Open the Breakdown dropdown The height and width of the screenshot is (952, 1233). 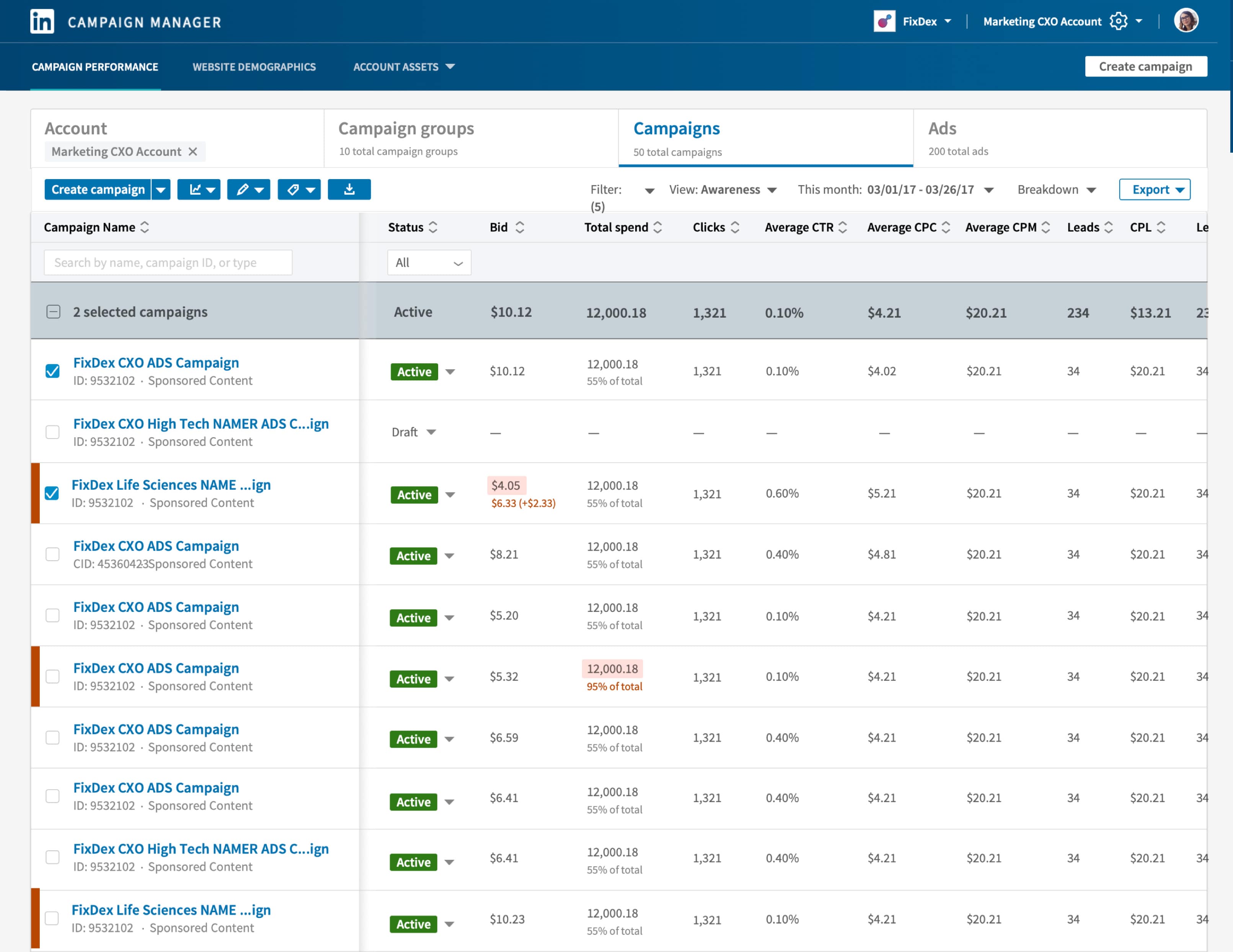coord(1057,190)
